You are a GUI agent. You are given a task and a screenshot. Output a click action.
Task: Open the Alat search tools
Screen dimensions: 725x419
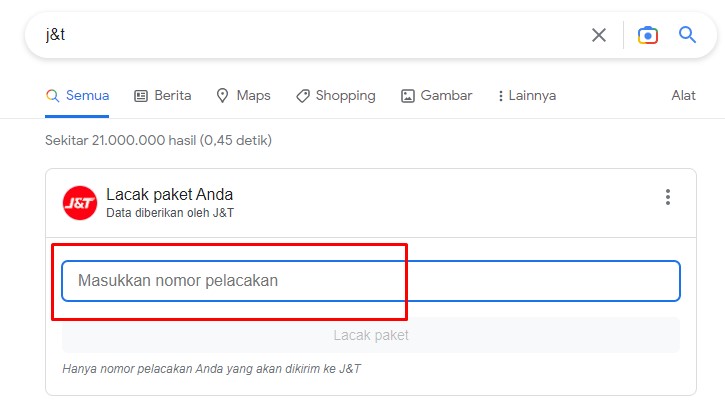683,95
